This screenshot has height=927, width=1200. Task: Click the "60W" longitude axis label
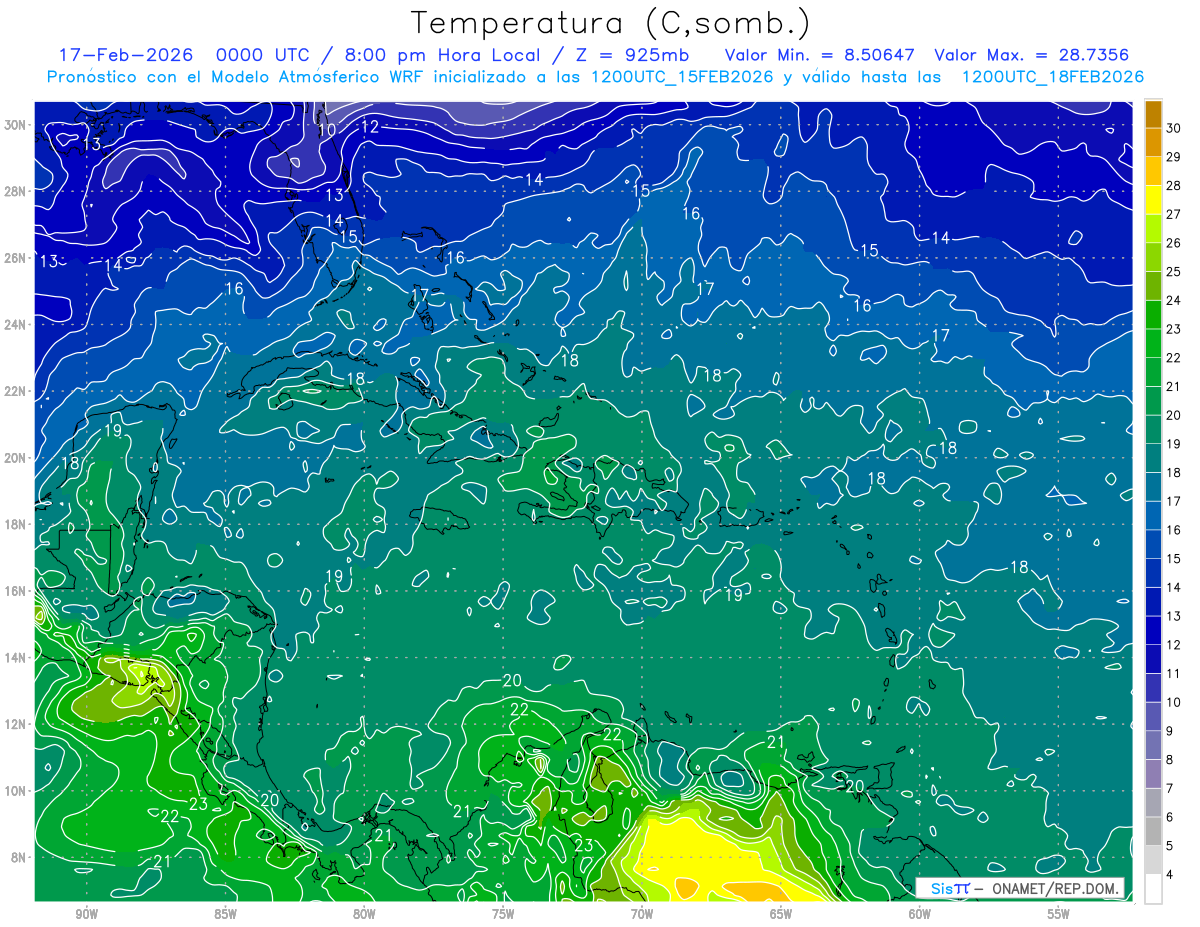point(919,913)
